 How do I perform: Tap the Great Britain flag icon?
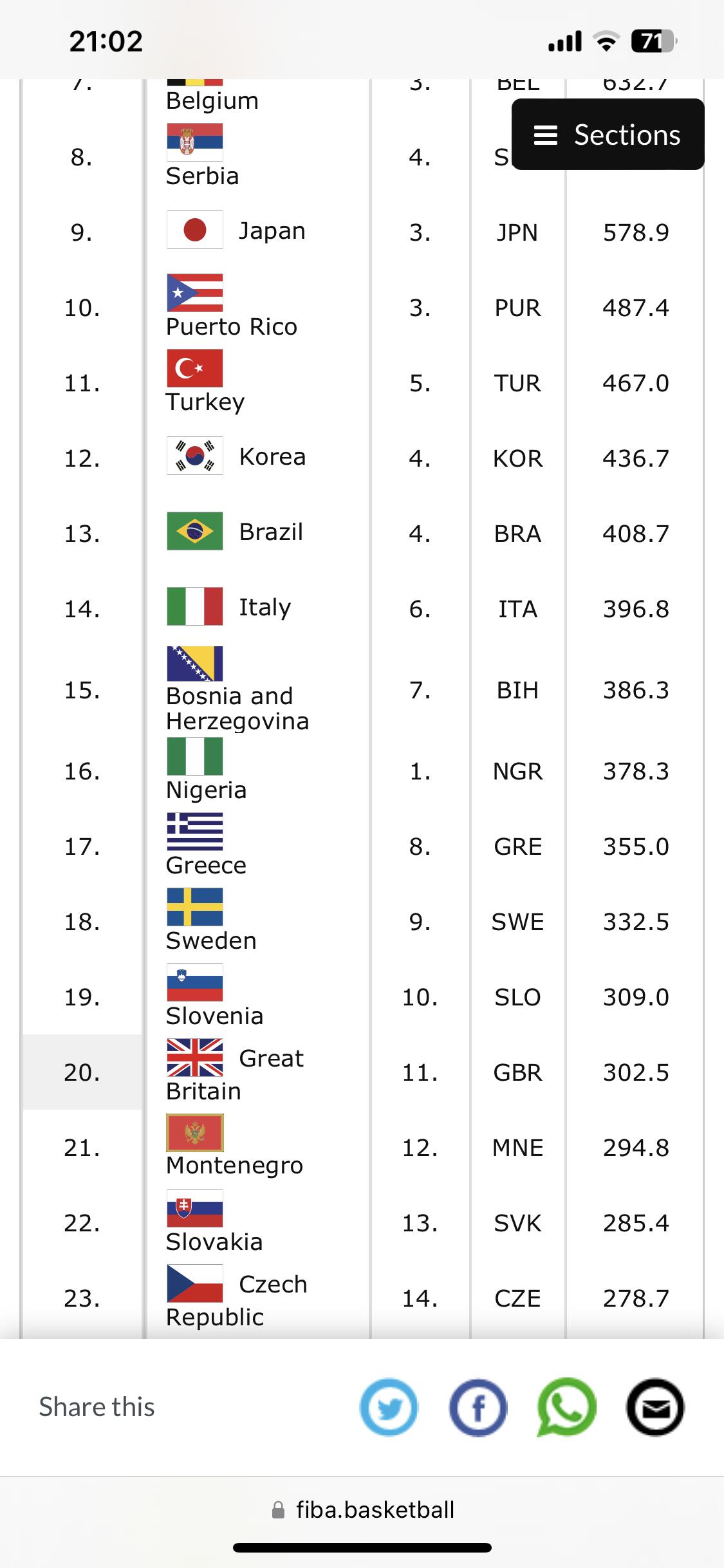pyautogui.click(x=194, y=1058)
